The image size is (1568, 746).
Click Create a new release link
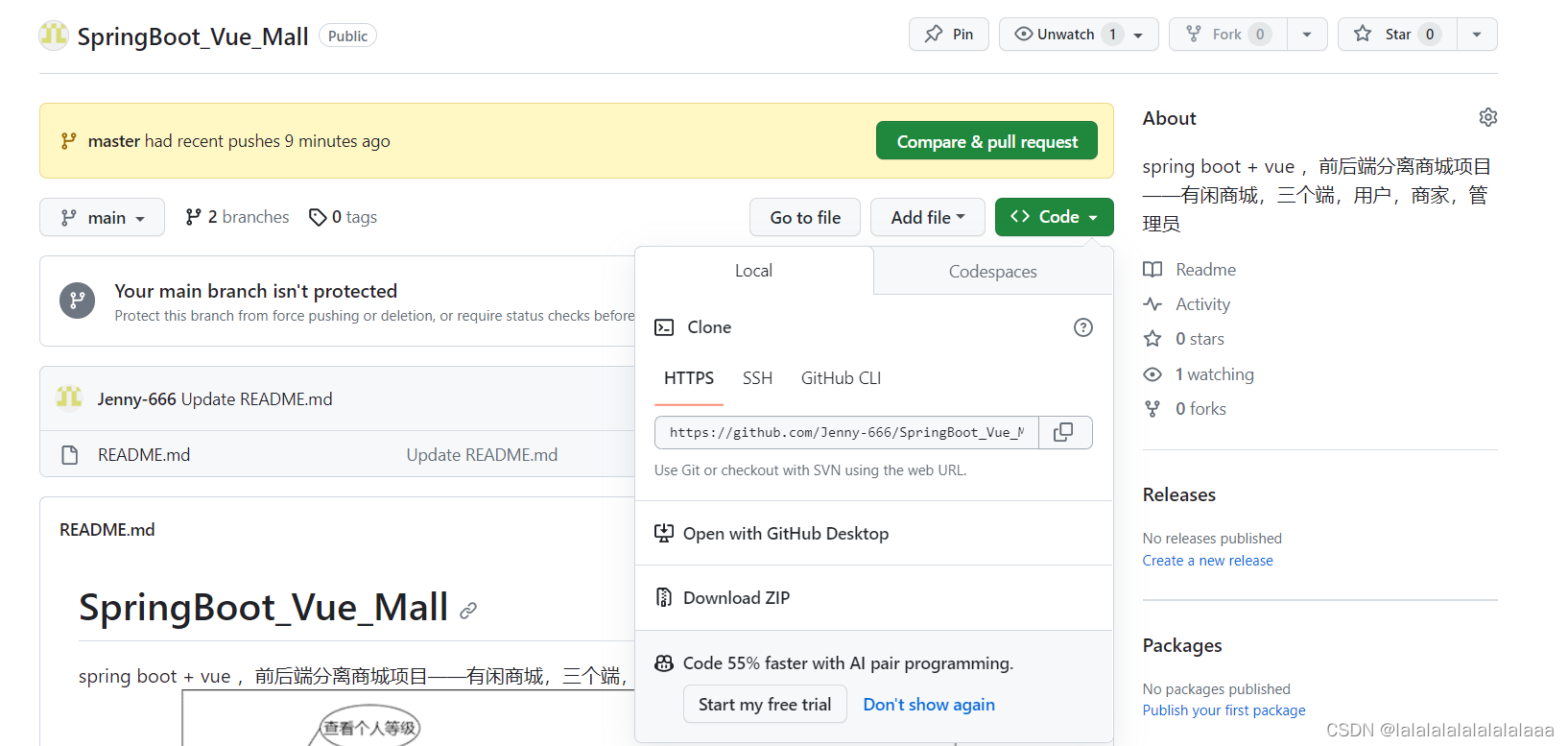pos(1207,561)
